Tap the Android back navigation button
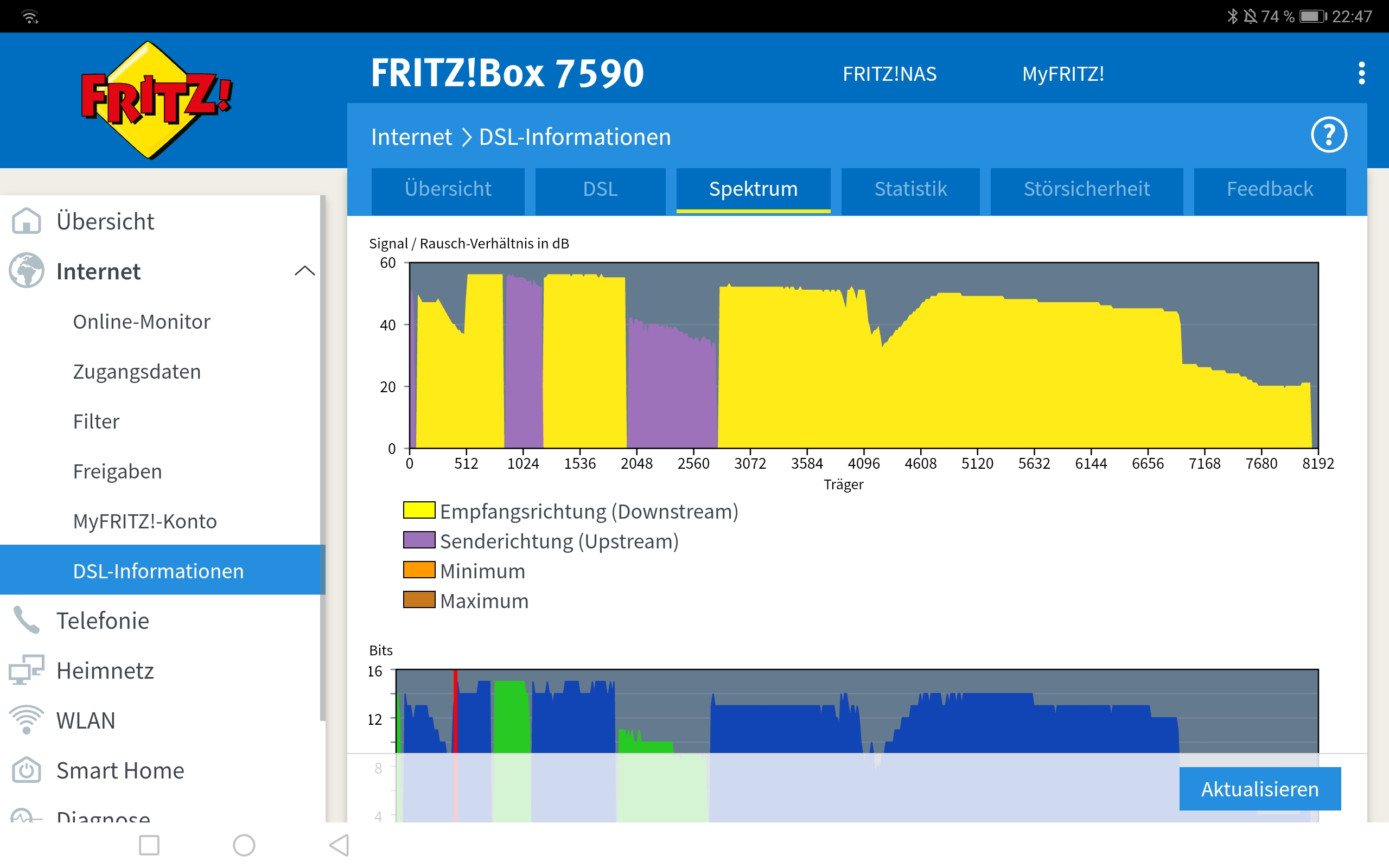This screenshot has height=868, width=1389. coord(339,845)
